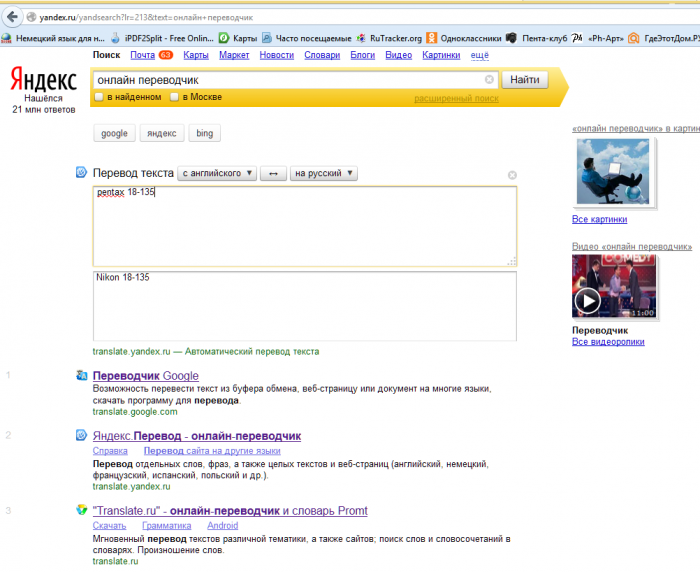Image resolution: width=700 pixels, height=572 pixels.
Task: Select the Поиск tab
Action: (x=106, y=55)
